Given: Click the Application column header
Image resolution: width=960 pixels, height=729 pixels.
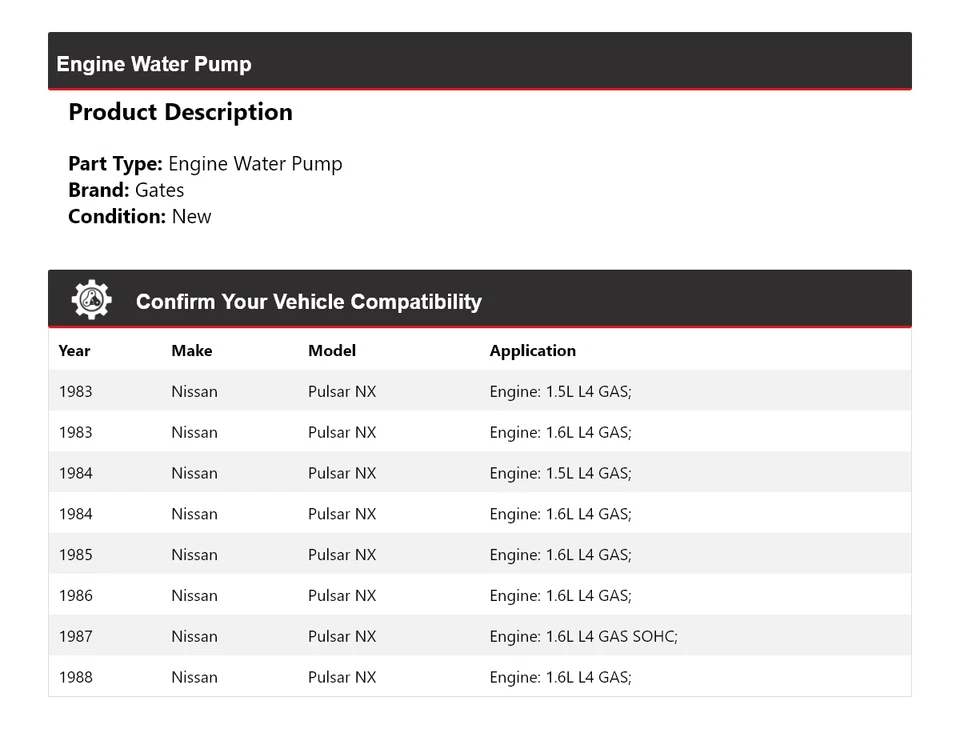Looking at the screenshot, I should tap(533, 351).
